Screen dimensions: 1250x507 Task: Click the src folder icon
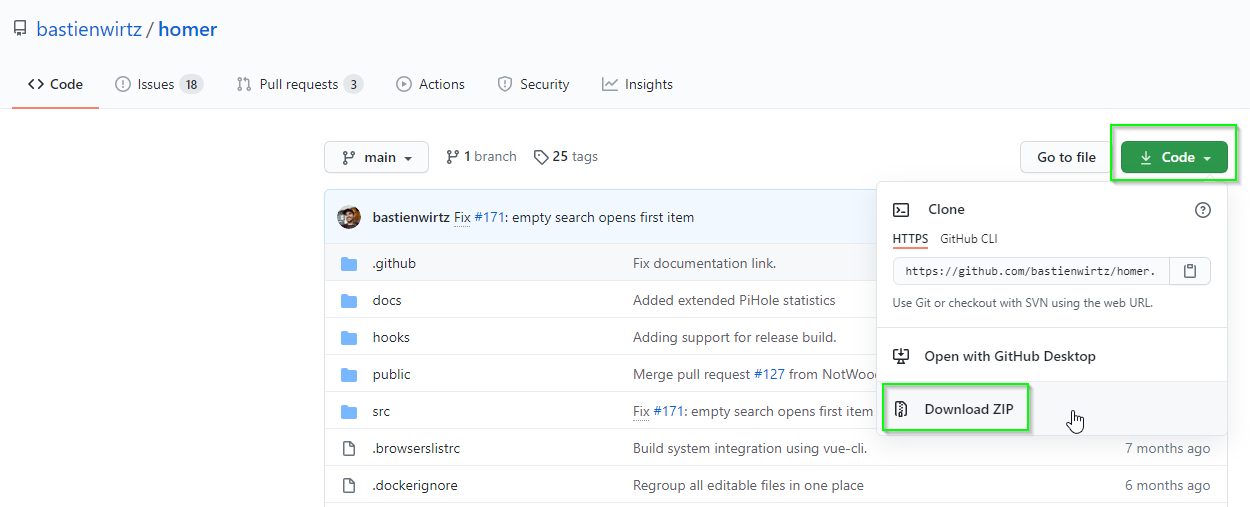coord(349,412)
